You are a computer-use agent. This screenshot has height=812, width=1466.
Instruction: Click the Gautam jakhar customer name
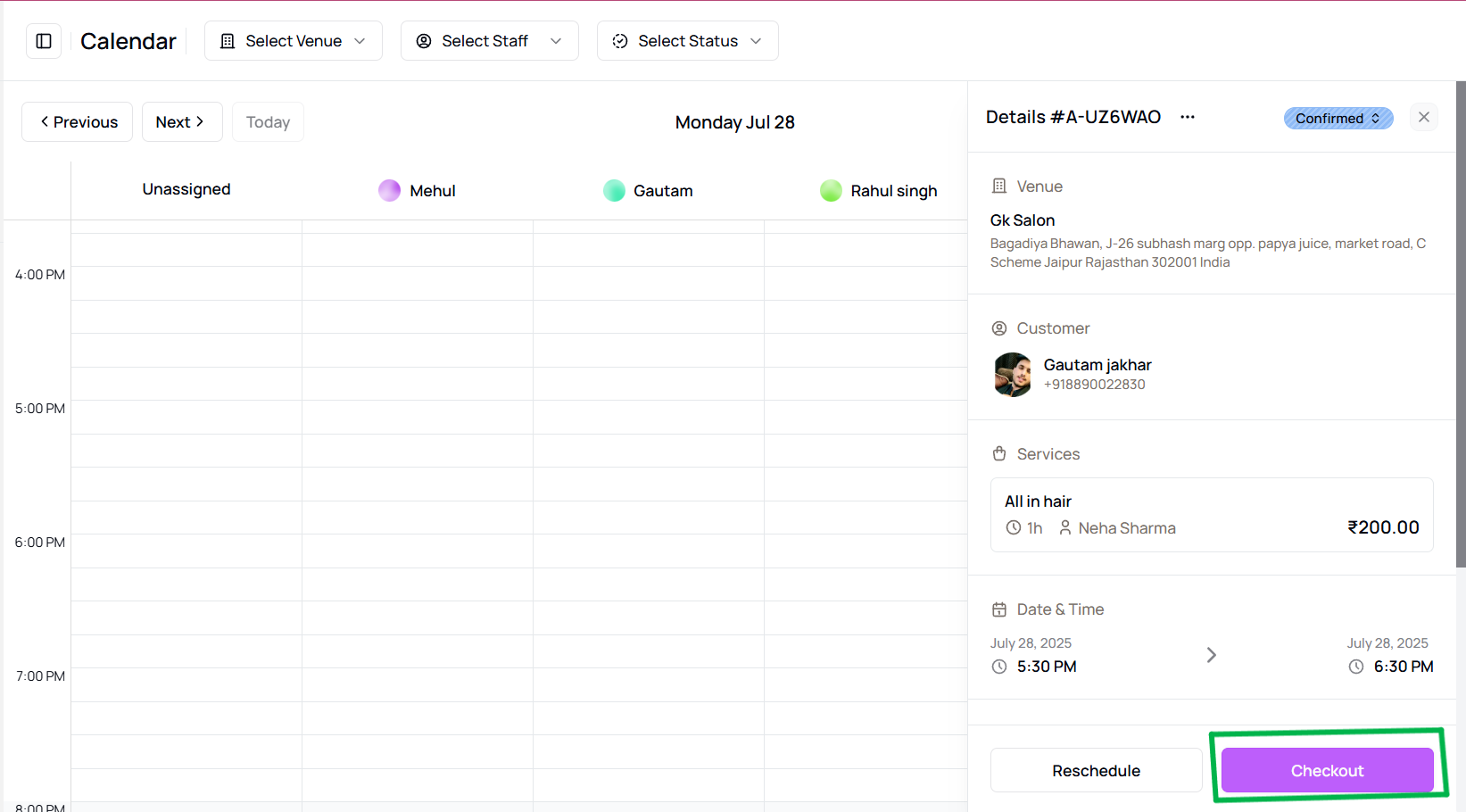1097,365
